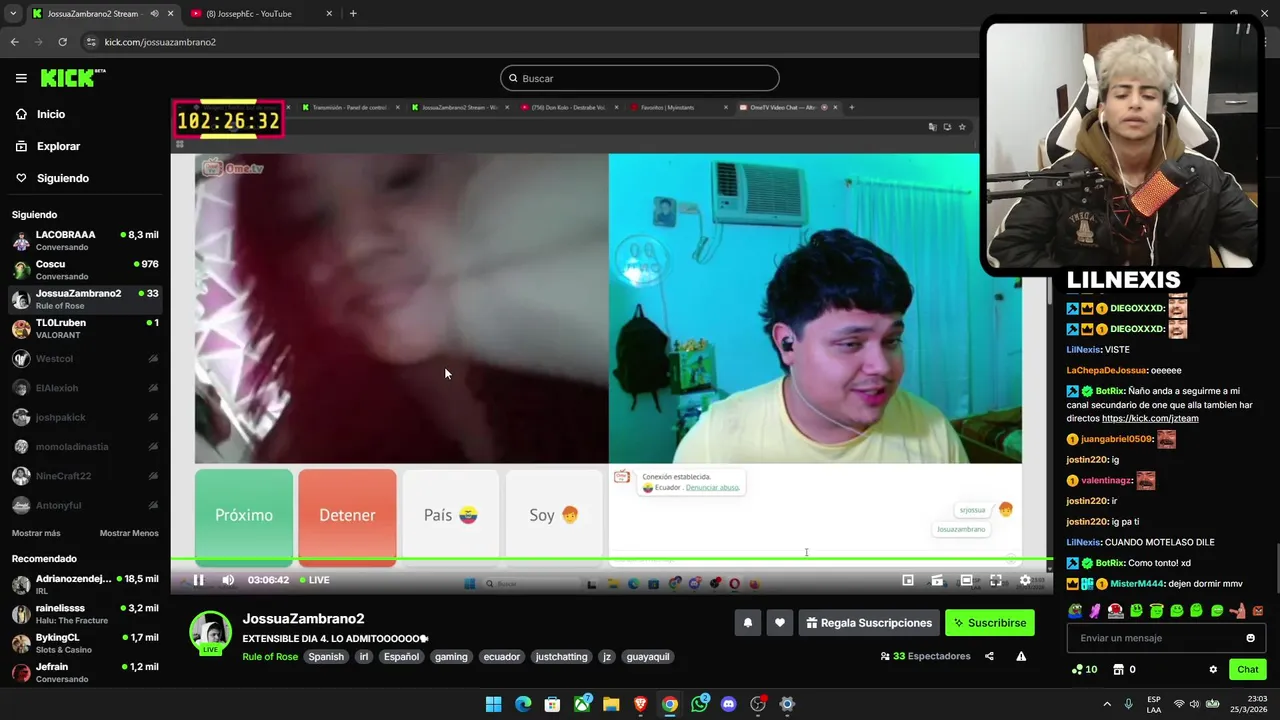The image size is (1280, 720).
Task: Open Discord from the taskbar
Action: coord(728,704)
